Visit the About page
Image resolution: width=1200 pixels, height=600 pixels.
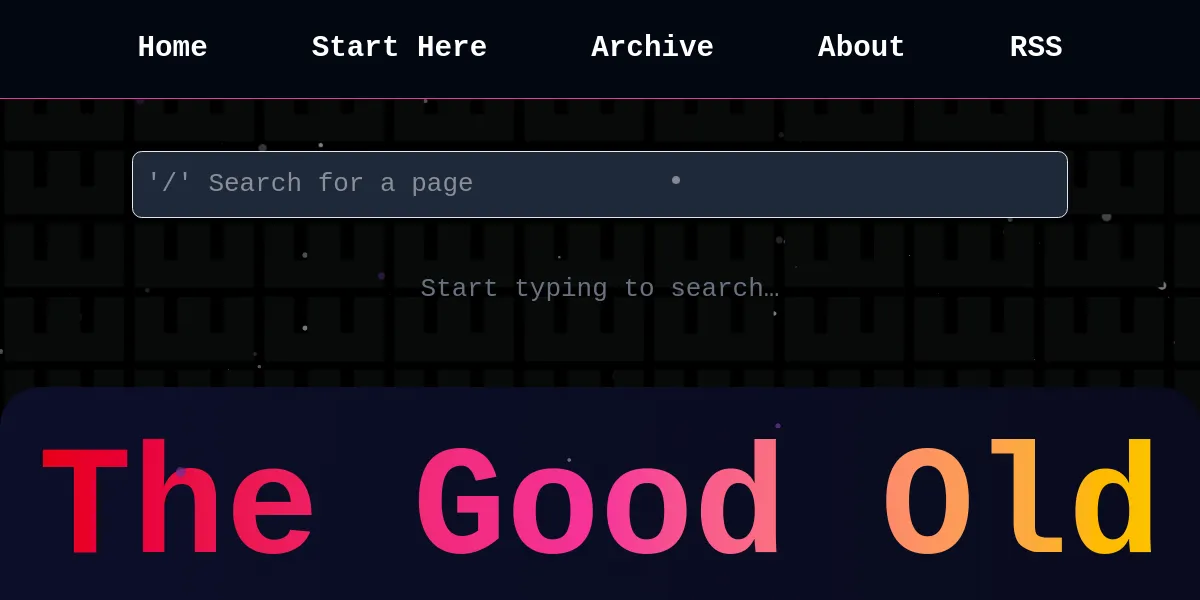(861, 47)
